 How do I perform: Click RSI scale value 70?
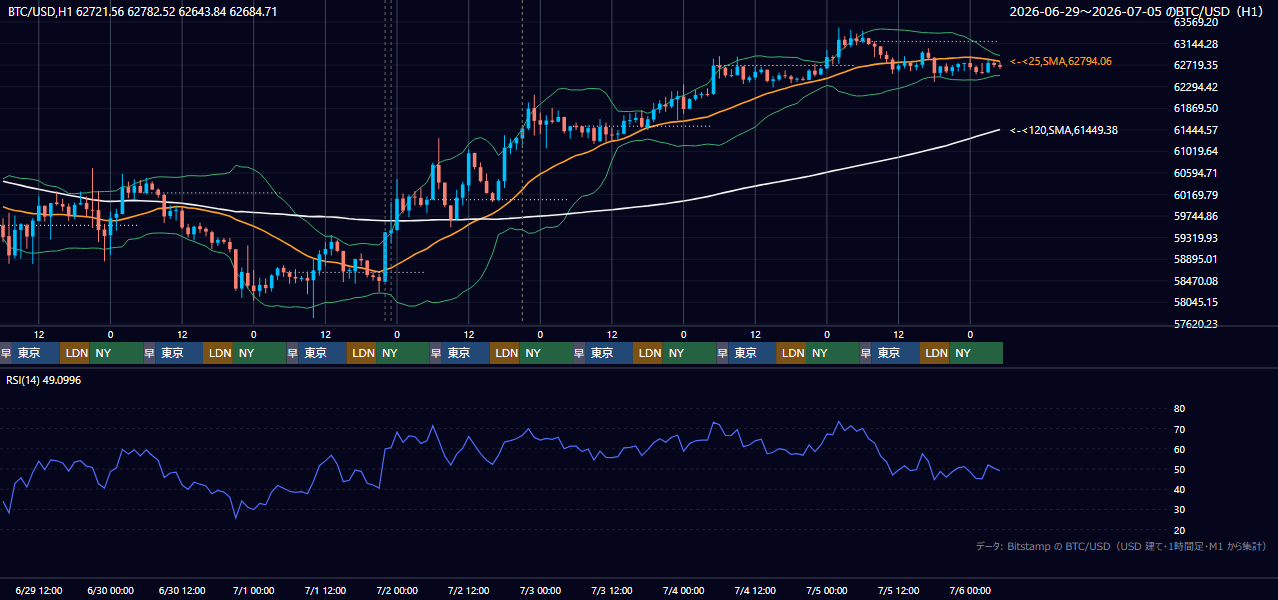click(1180, 429)
